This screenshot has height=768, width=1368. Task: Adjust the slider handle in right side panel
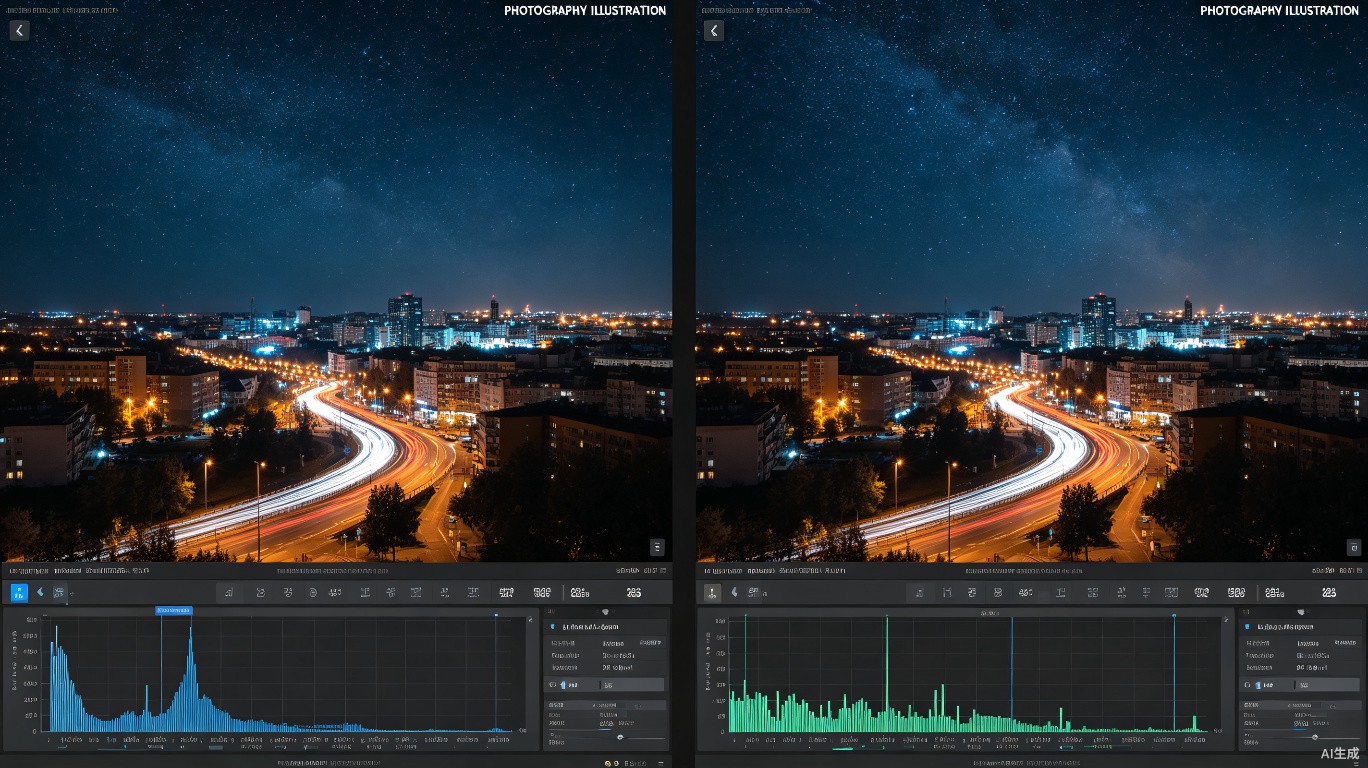(1314, 738)
